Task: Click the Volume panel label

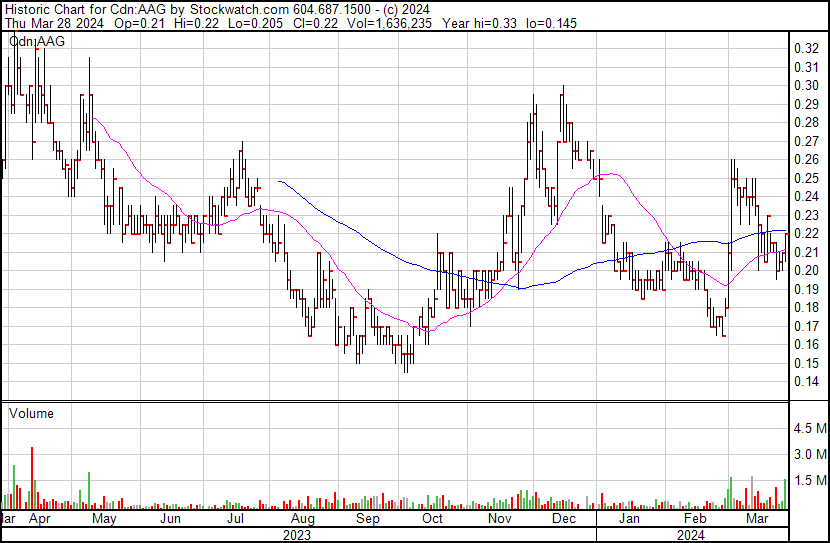Action: (31, 413)
